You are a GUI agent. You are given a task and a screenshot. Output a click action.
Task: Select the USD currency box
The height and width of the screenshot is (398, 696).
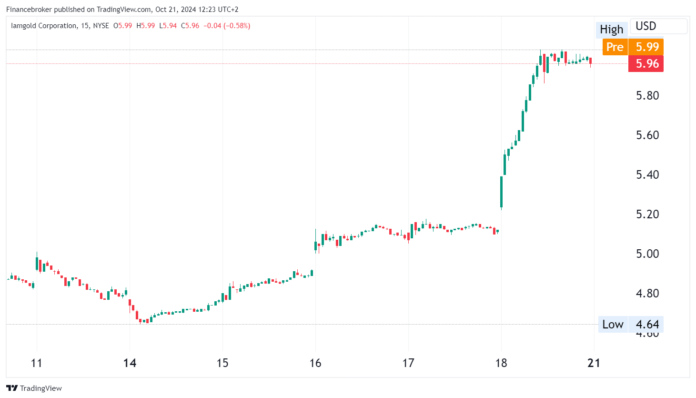658,26
